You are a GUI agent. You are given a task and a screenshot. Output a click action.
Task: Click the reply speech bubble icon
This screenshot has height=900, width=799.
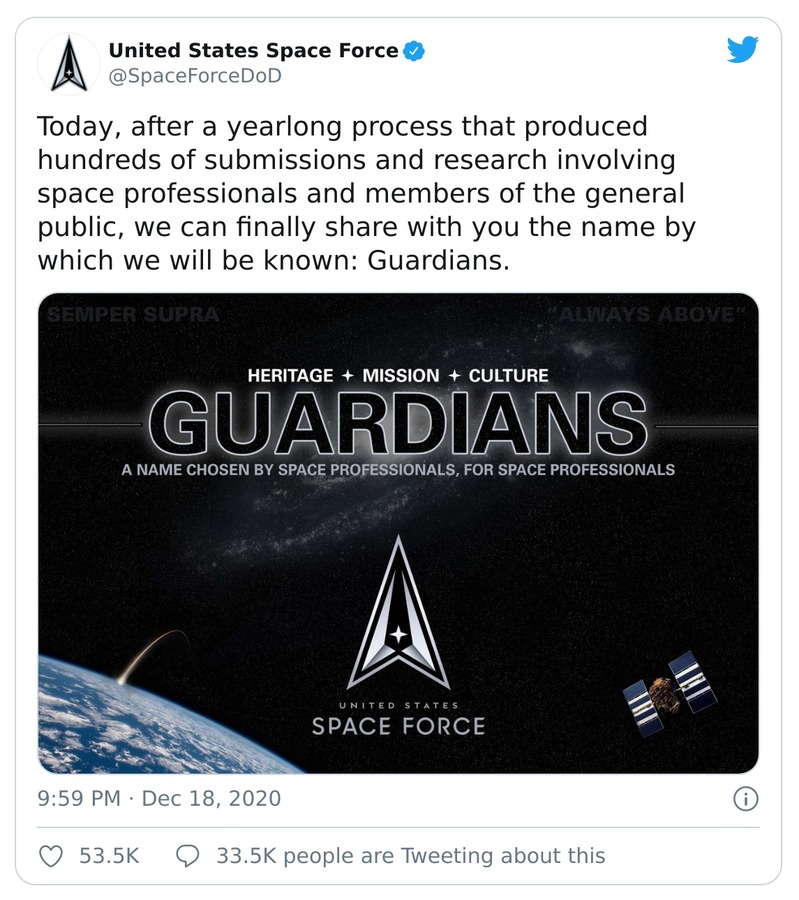[x=188, y=855]
